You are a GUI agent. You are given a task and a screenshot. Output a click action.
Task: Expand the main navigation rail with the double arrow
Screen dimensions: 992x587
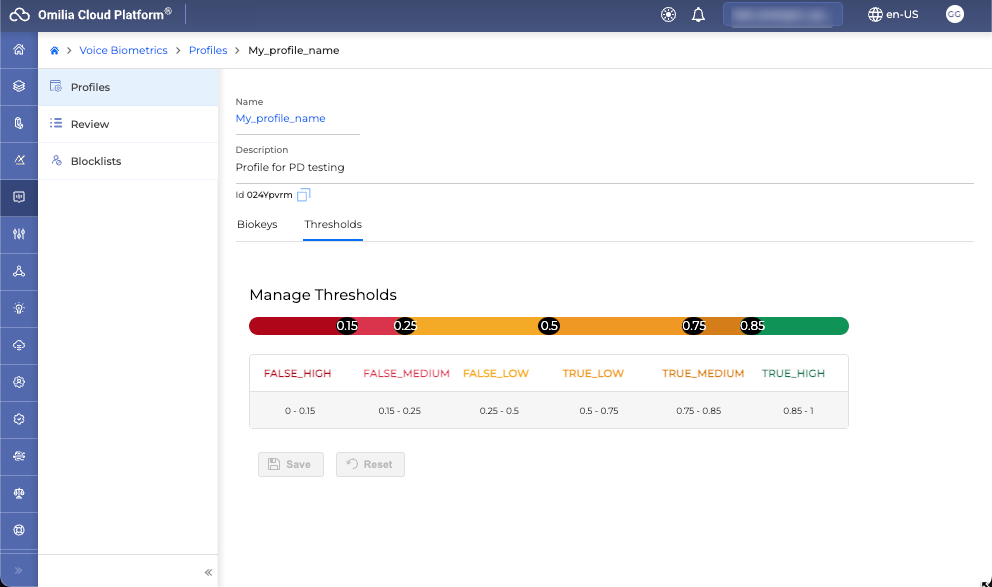point(18,570)
